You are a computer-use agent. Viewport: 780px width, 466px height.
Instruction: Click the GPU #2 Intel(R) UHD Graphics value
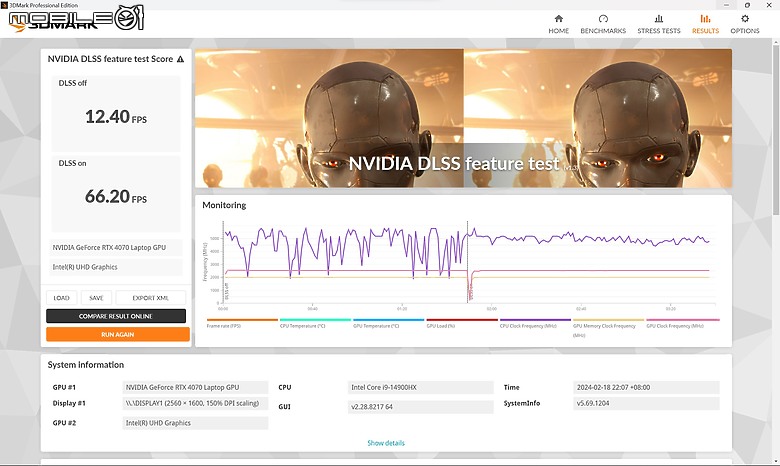coord(195,423)
